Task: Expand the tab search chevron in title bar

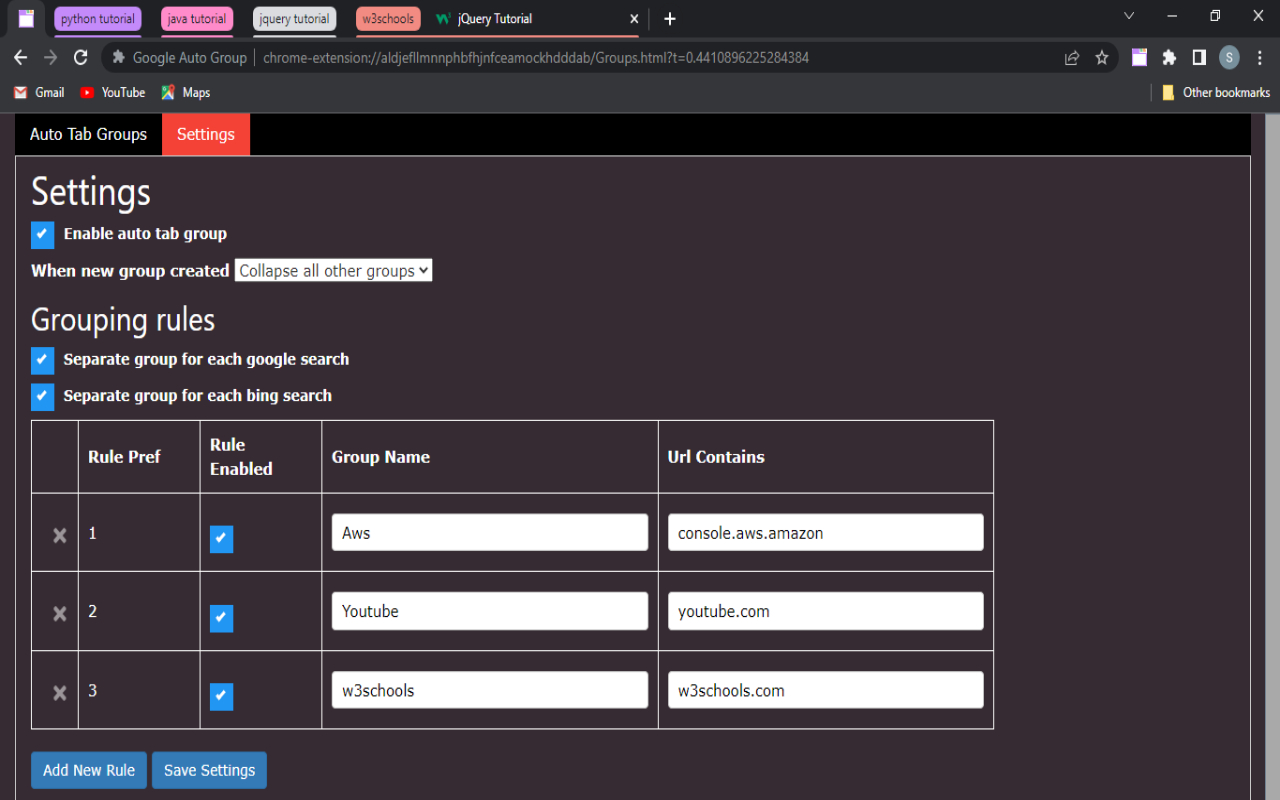Action: click(1129, 16)
